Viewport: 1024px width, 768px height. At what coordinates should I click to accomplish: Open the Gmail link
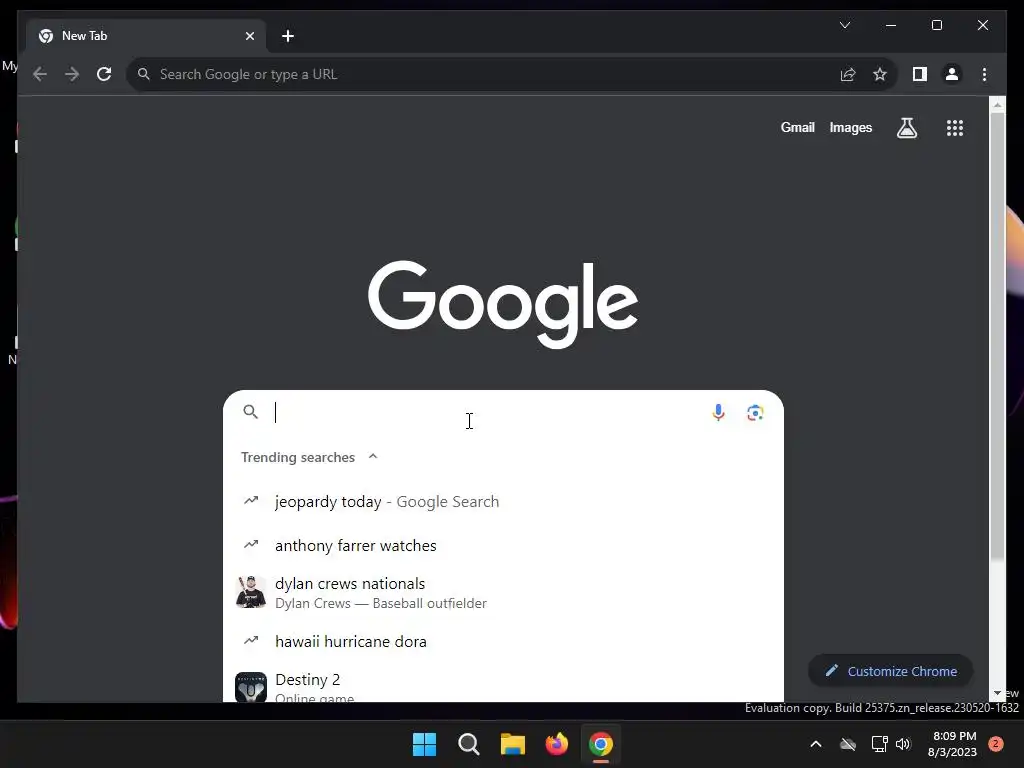click(x=797, y=127)
